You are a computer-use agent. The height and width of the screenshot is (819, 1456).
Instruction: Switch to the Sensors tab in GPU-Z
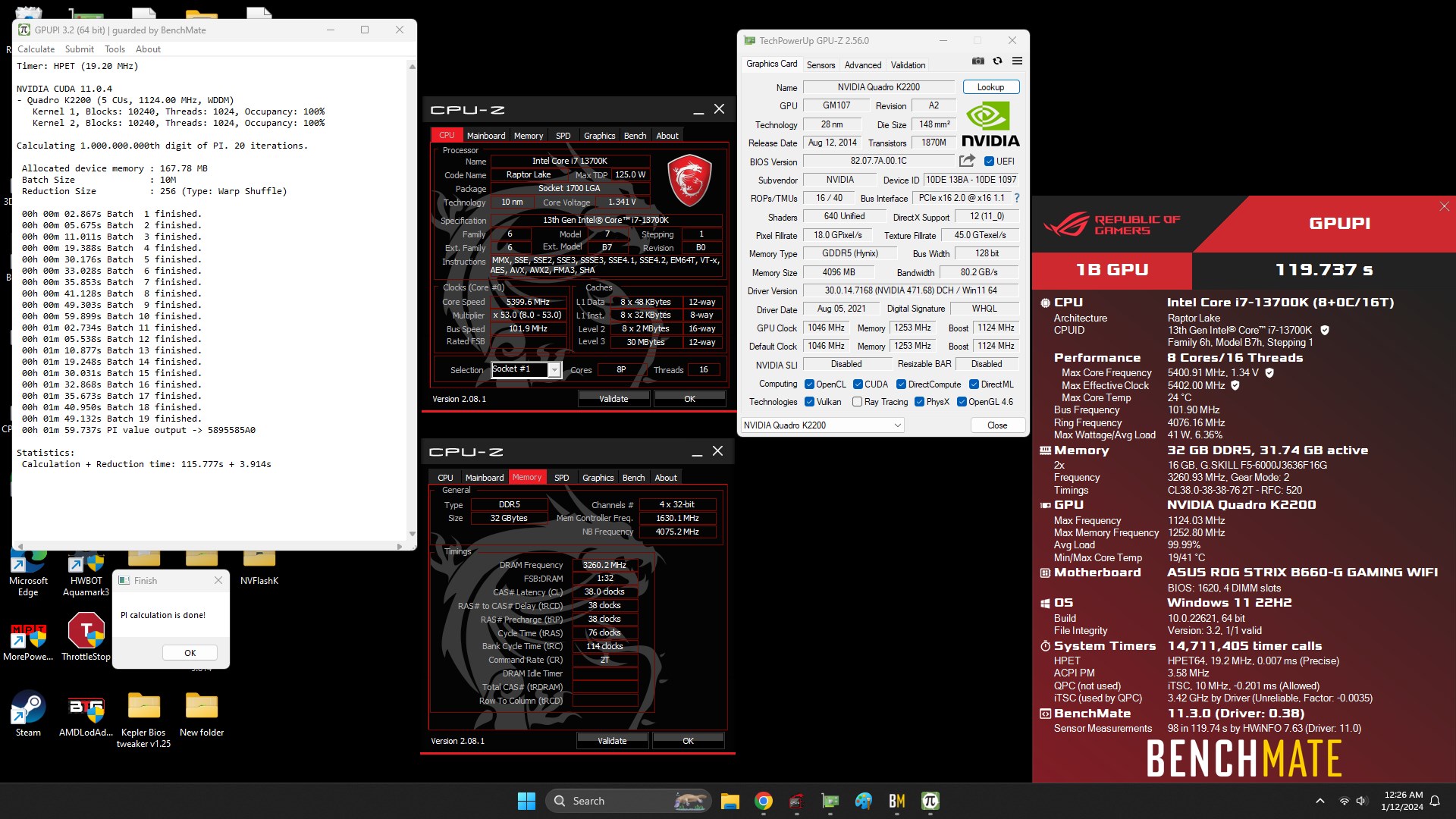pos(821,65)
